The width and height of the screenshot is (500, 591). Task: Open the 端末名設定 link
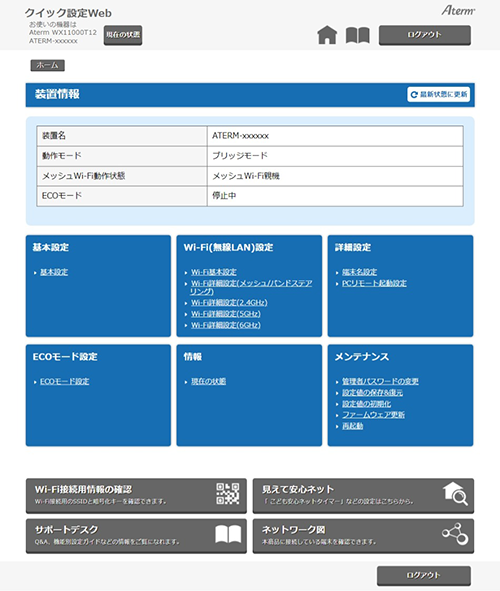tap(359, 272)
